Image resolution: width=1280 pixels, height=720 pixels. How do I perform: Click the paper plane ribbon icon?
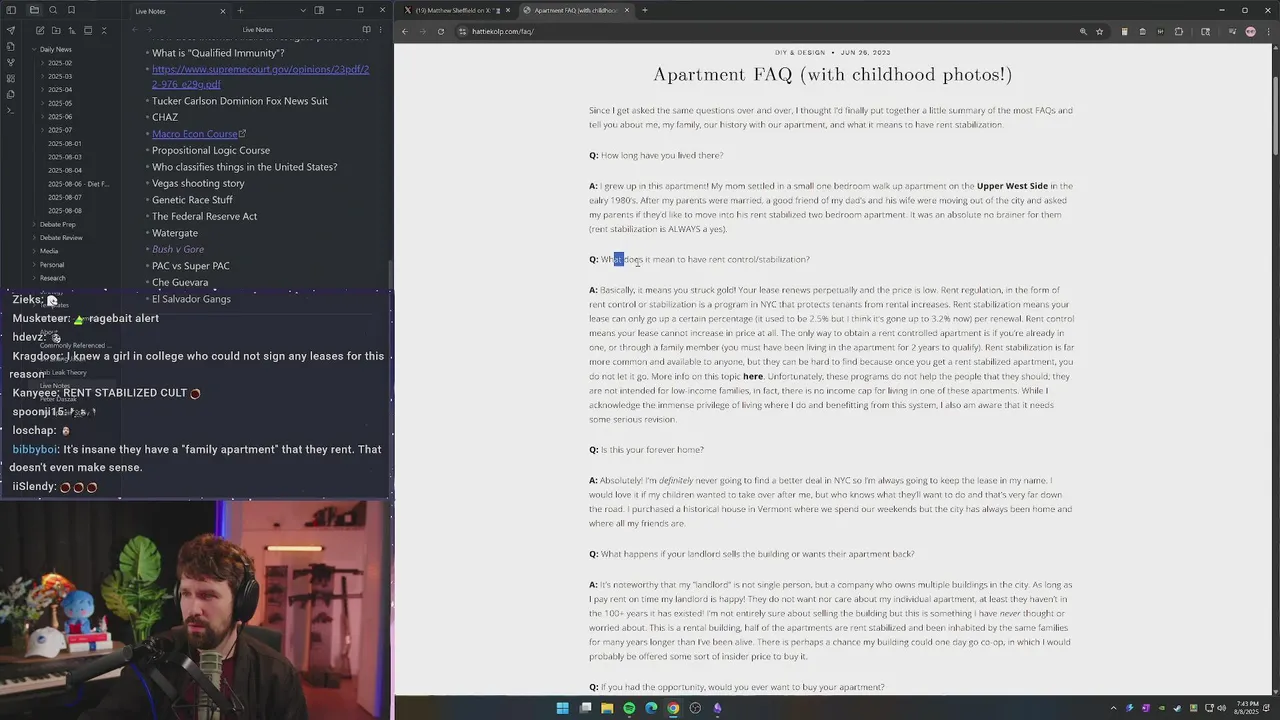11,30
